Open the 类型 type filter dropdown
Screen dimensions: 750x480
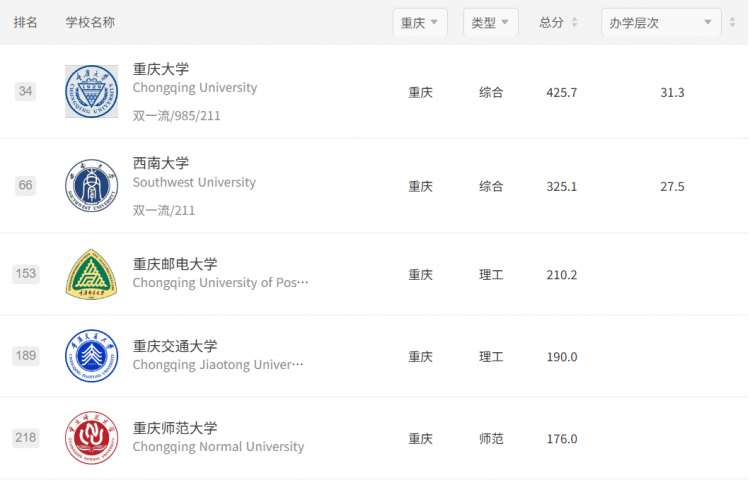point(491,22)
